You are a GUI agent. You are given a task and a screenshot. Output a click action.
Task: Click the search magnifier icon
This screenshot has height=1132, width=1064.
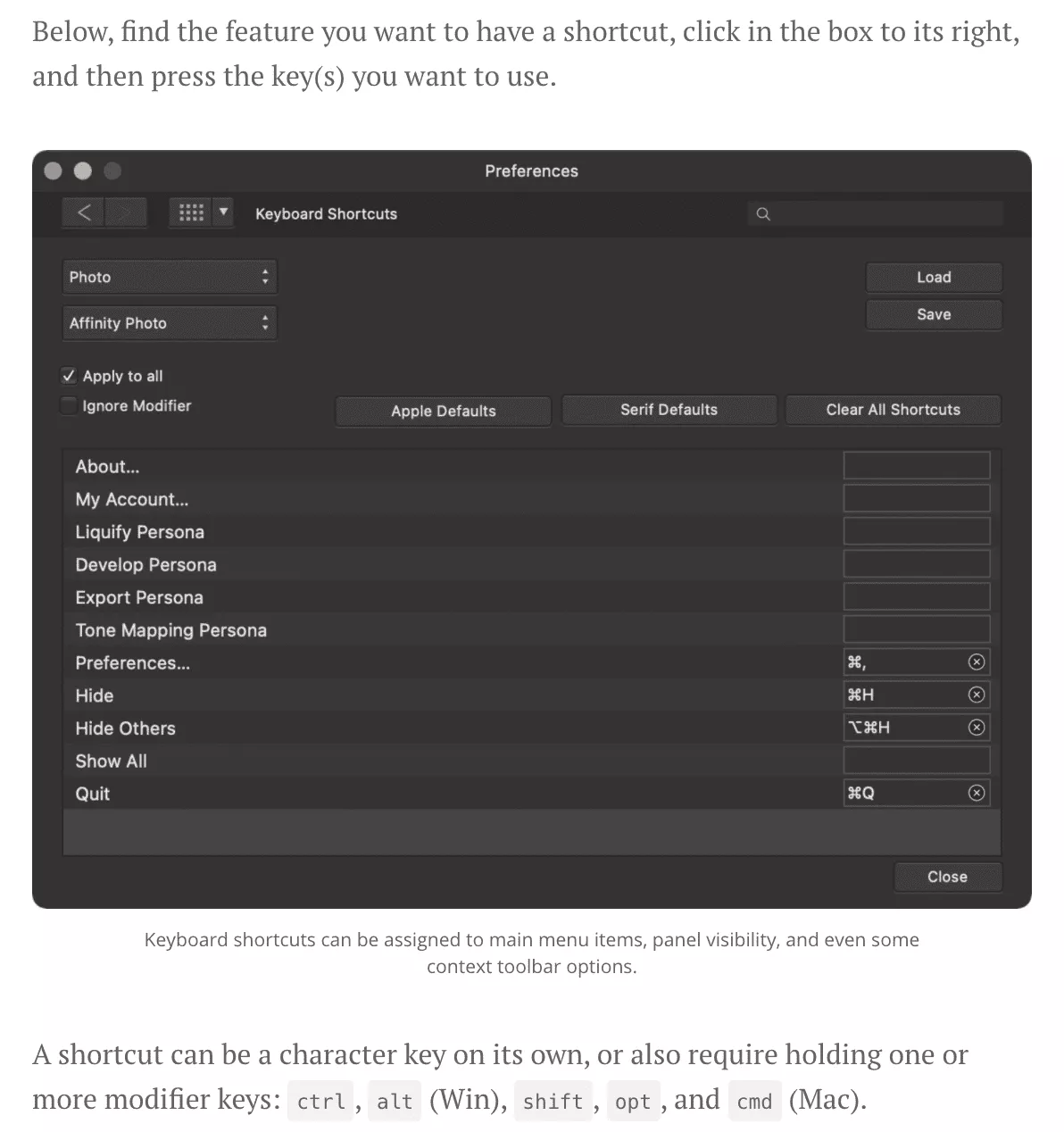click(763, 214)
